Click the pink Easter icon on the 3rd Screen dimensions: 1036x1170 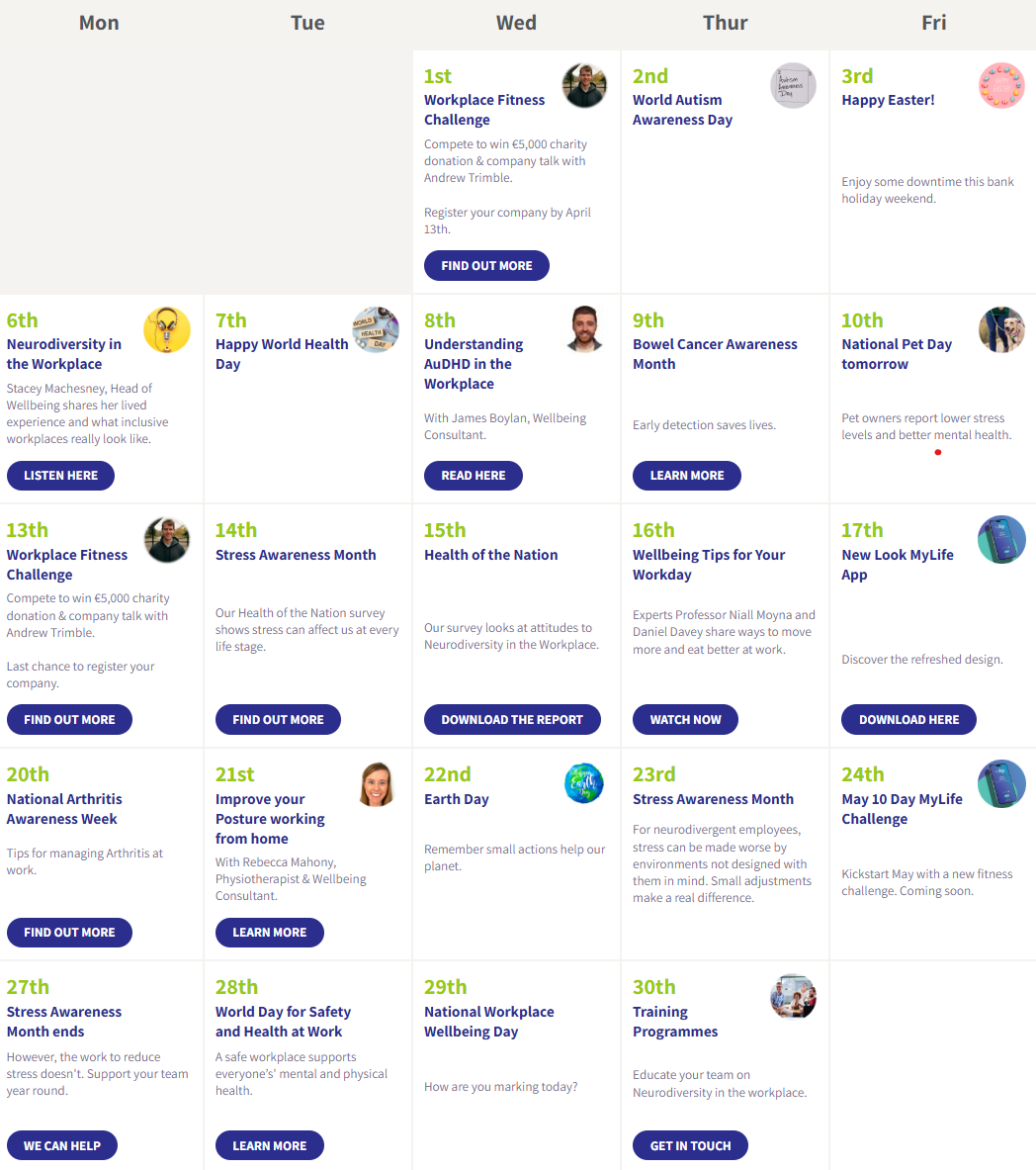point(1001,86)
